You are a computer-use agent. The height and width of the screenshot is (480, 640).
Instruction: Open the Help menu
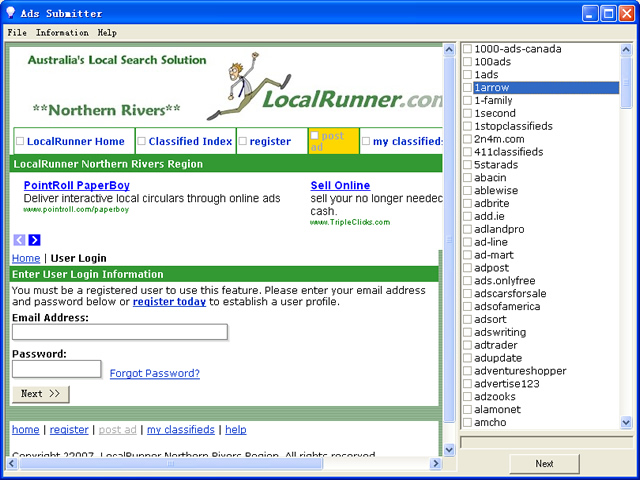click(x=107, y=33)
